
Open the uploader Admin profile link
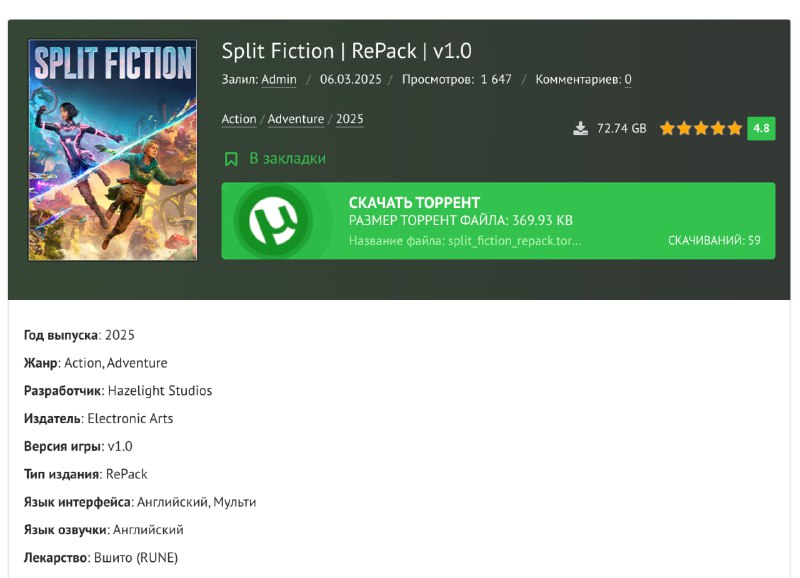279,80
